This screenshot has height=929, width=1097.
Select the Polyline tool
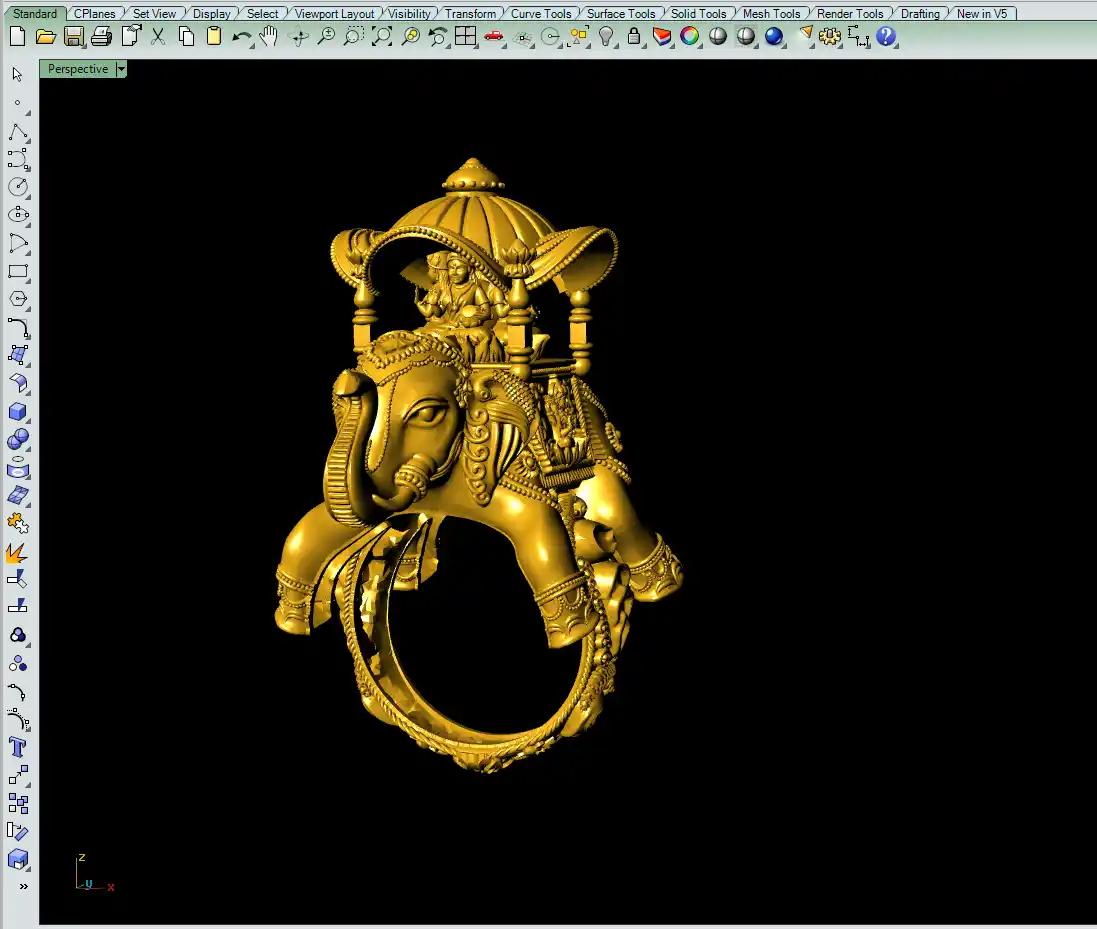(x=18, y=132)
